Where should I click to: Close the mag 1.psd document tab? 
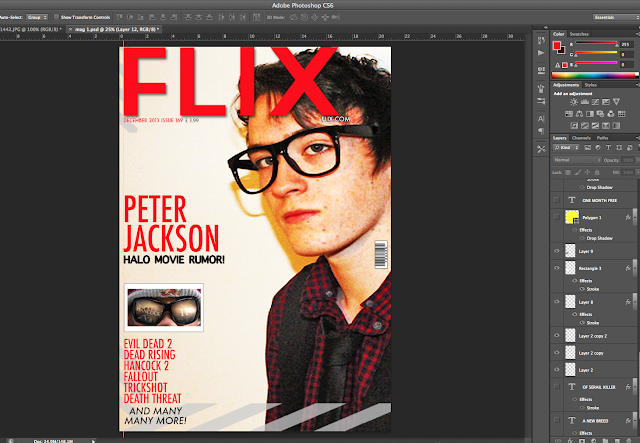[x=70, y=29]
